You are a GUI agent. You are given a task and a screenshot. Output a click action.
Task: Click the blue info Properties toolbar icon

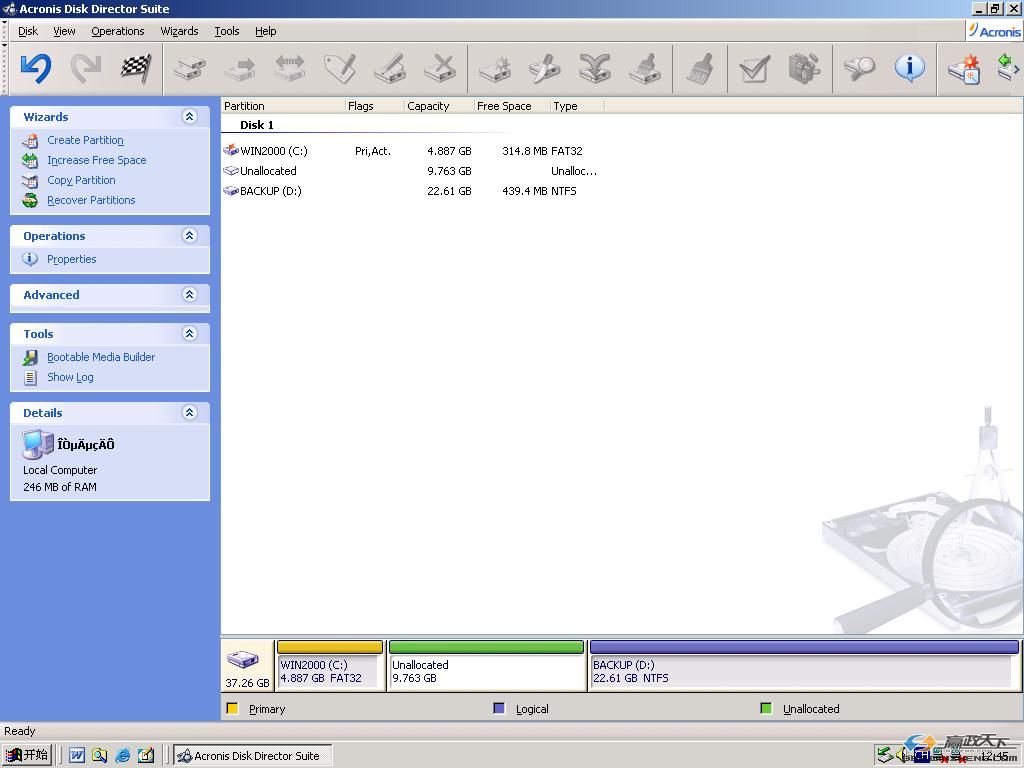click(909, 68)
